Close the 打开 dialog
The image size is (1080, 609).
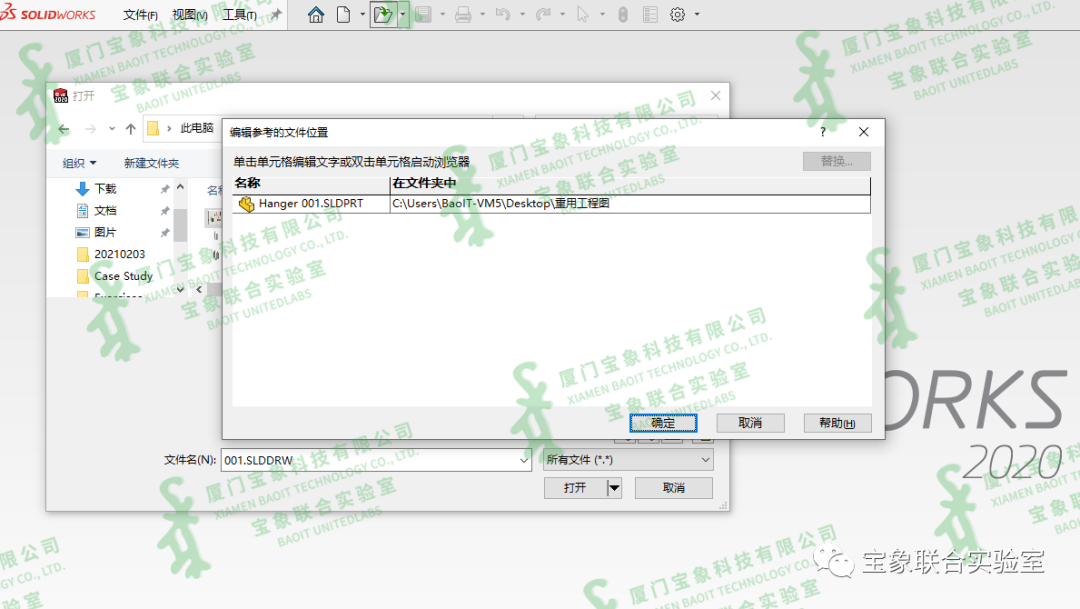pos(716,96)
